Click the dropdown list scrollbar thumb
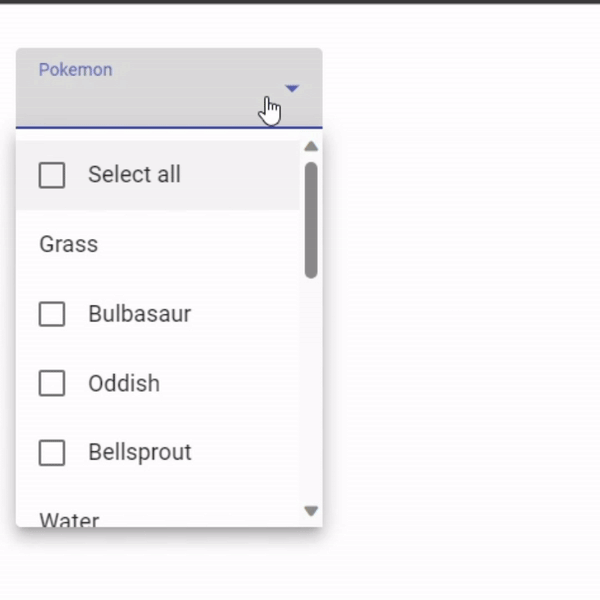 [311, 220]
